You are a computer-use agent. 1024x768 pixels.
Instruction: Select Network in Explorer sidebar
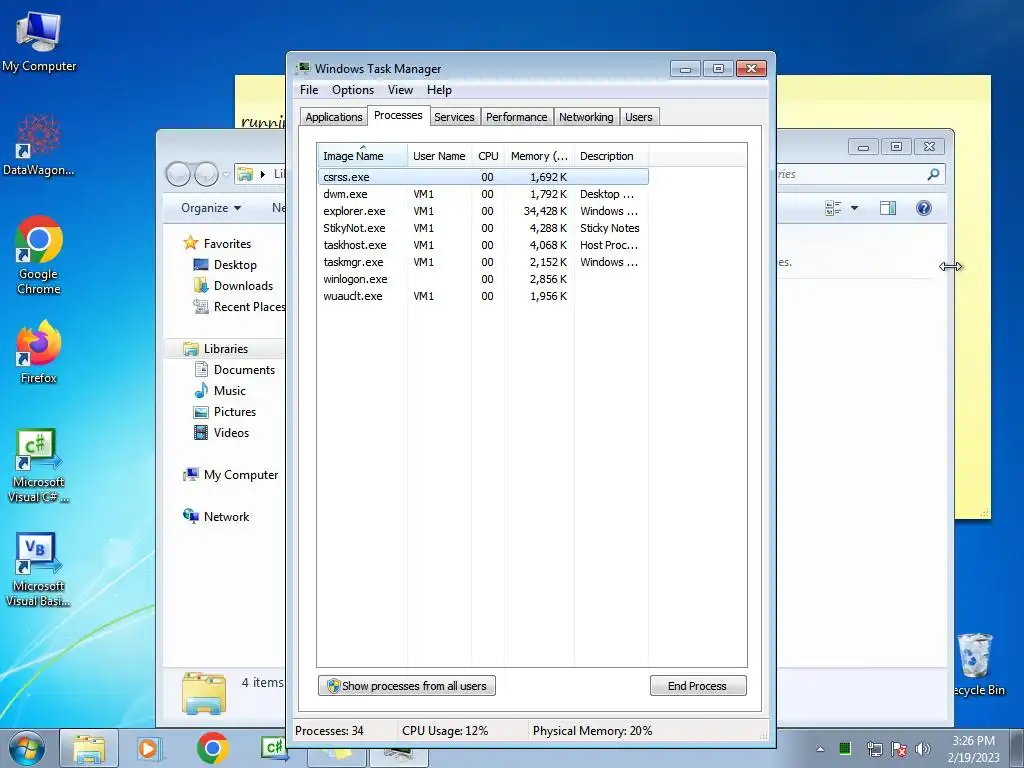(x=216, y=517)
